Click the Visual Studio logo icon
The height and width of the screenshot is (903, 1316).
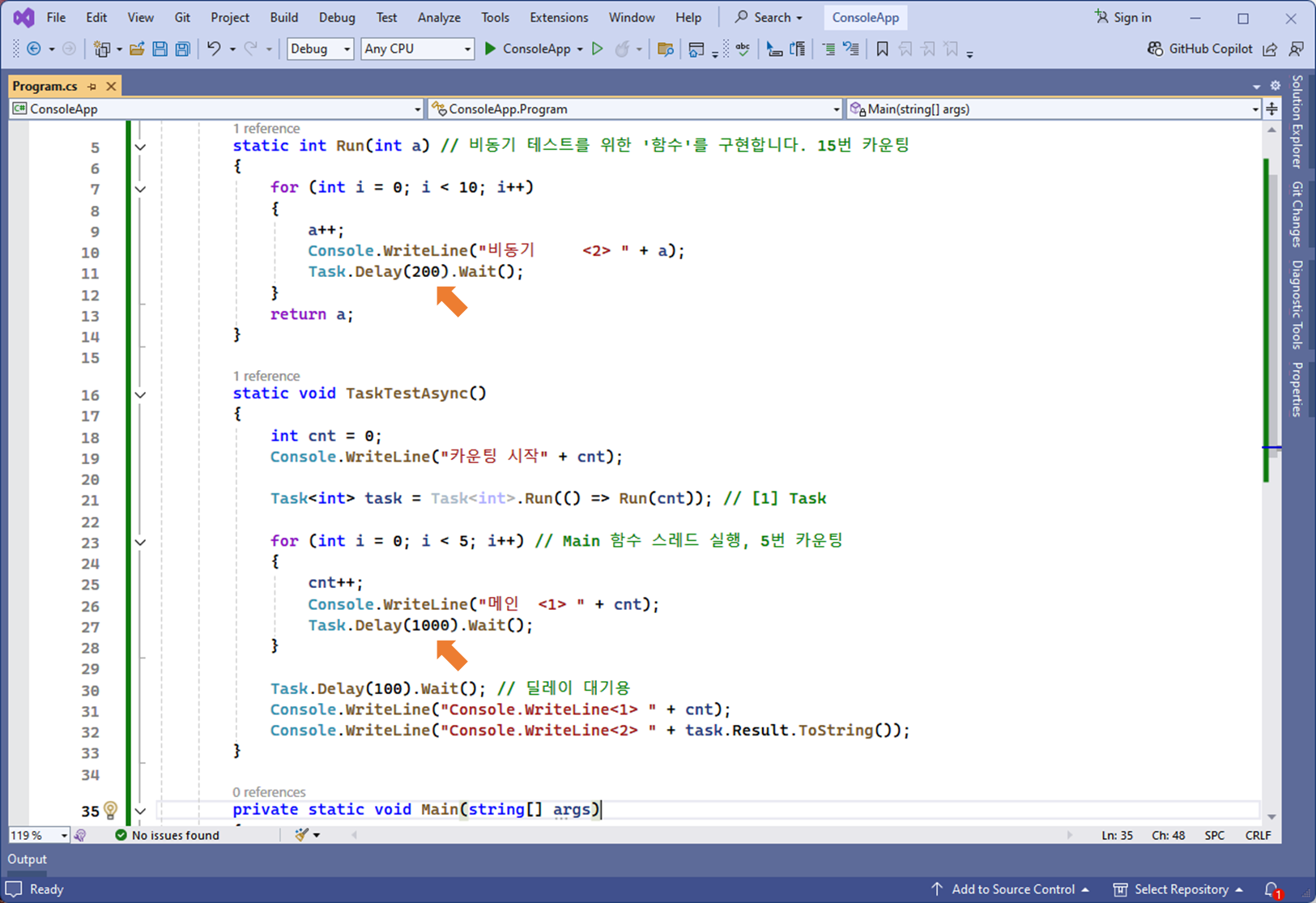[23, 17]
